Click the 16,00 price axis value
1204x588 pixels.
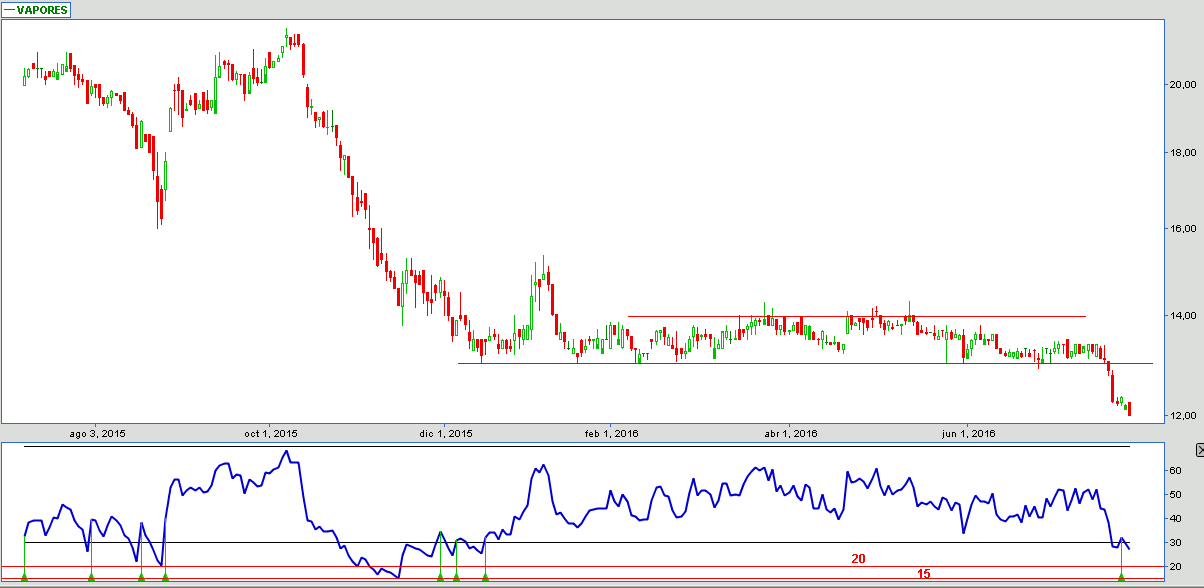tap(1185, 229)
